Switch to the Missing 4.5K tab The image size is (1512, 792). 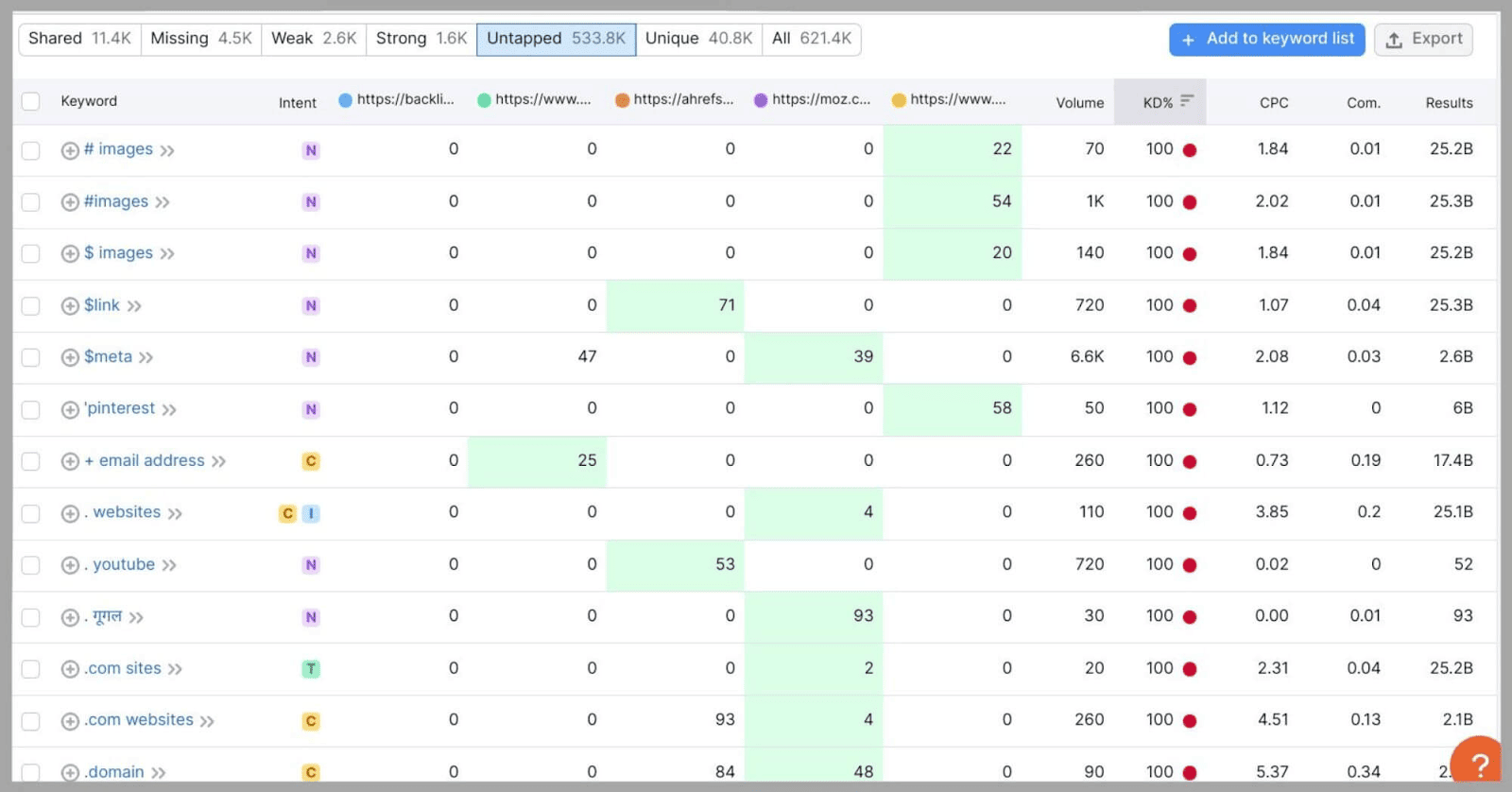200,39
